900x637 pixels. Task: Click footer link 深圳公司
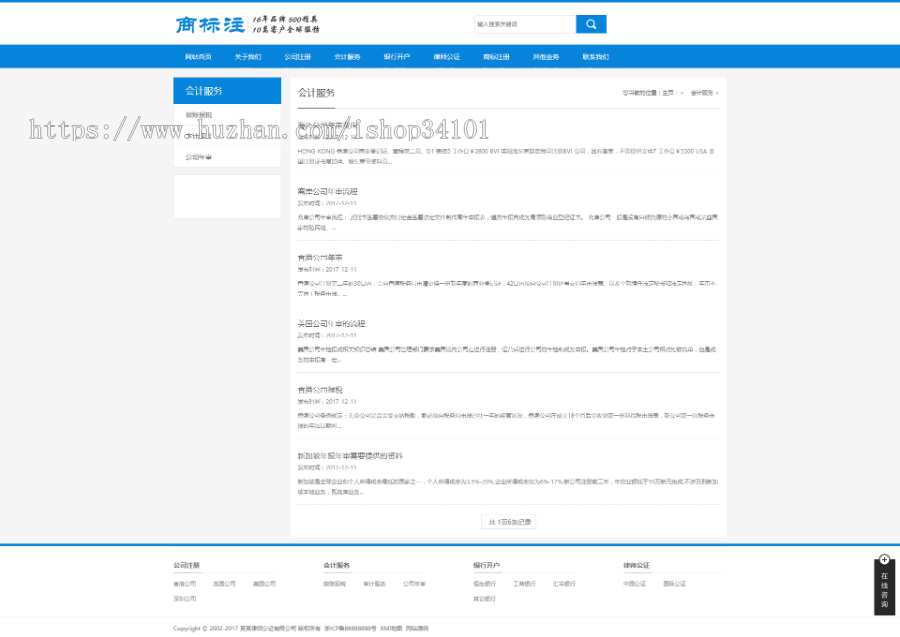click(185, 599)
